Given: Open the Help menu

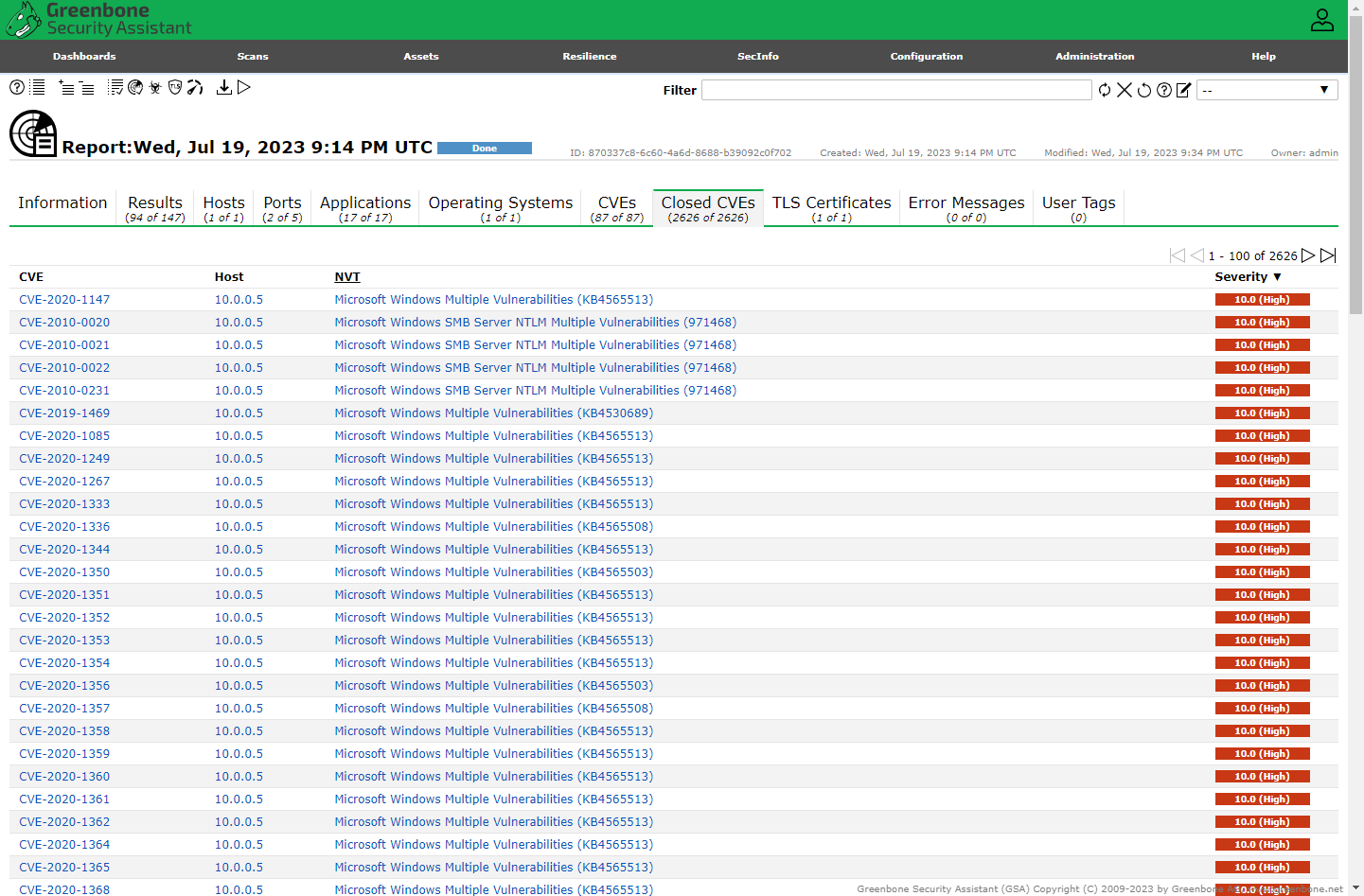Looking at the screenshot, I should (1264, 56).
